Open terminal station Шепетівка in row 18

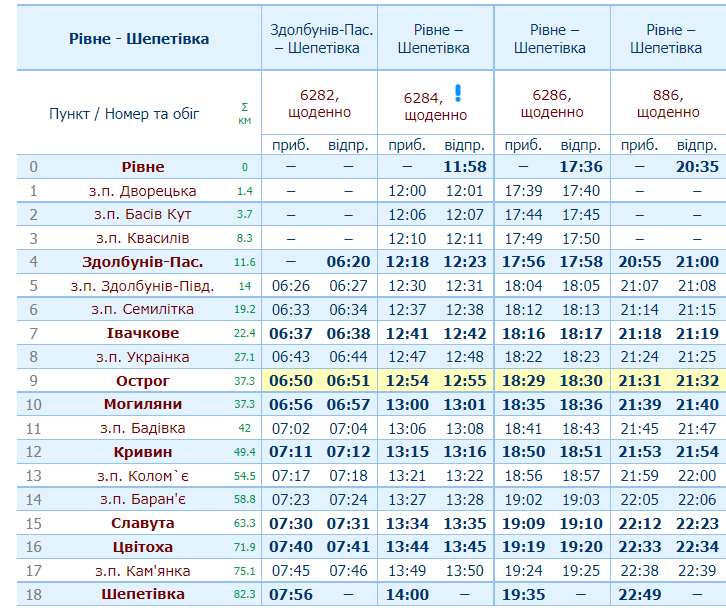[x=143, y=594]
